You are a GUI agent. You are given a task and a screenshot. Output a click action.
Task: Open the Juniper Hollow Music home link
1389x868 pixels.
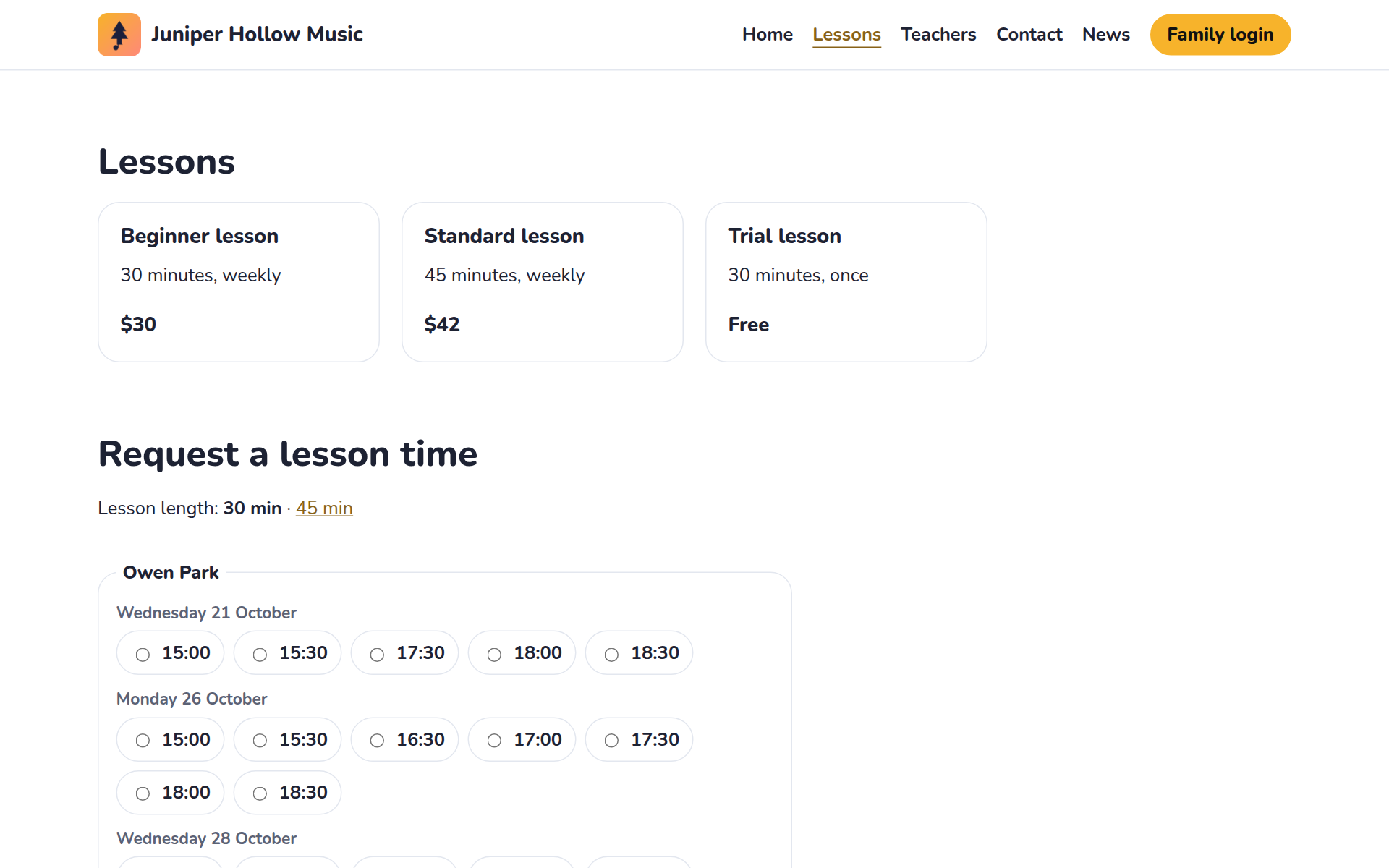point(230,35)
